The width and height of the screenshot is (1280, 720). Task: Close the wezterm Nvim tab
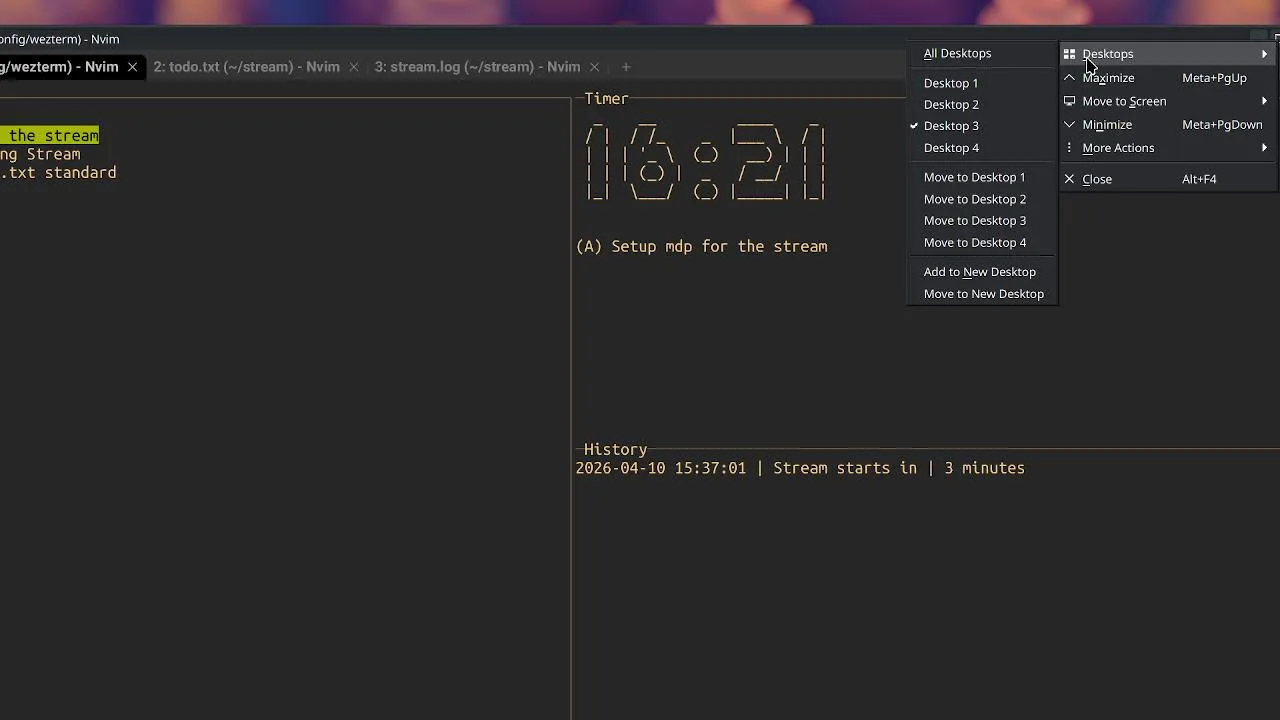point(132,67)
